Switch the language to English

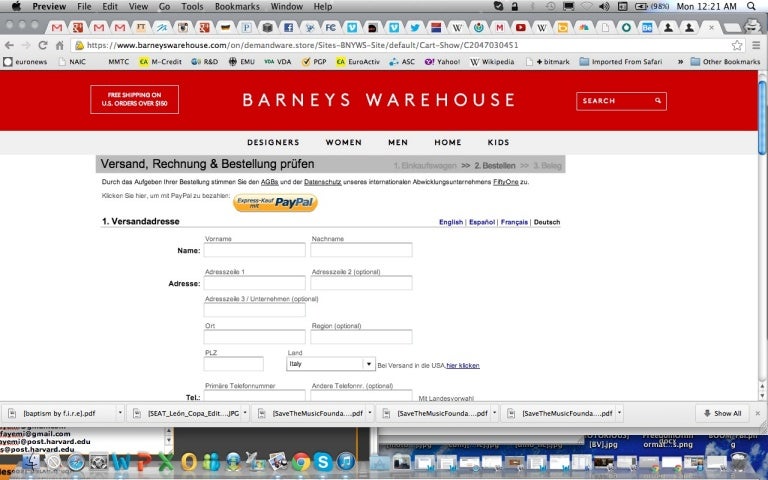coord(450,222)
